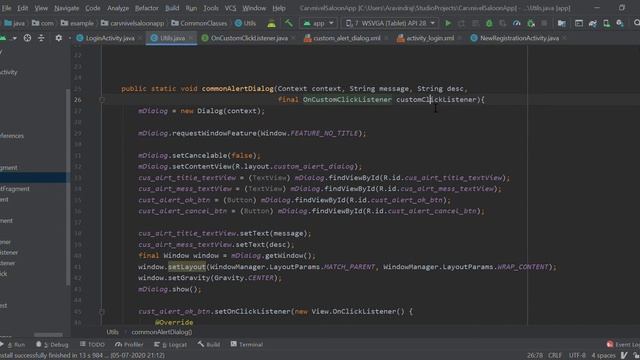Viewport: 640px width, 360px height.
Task: Click the Make Project hammer icon
Action: tap(289, 23)
